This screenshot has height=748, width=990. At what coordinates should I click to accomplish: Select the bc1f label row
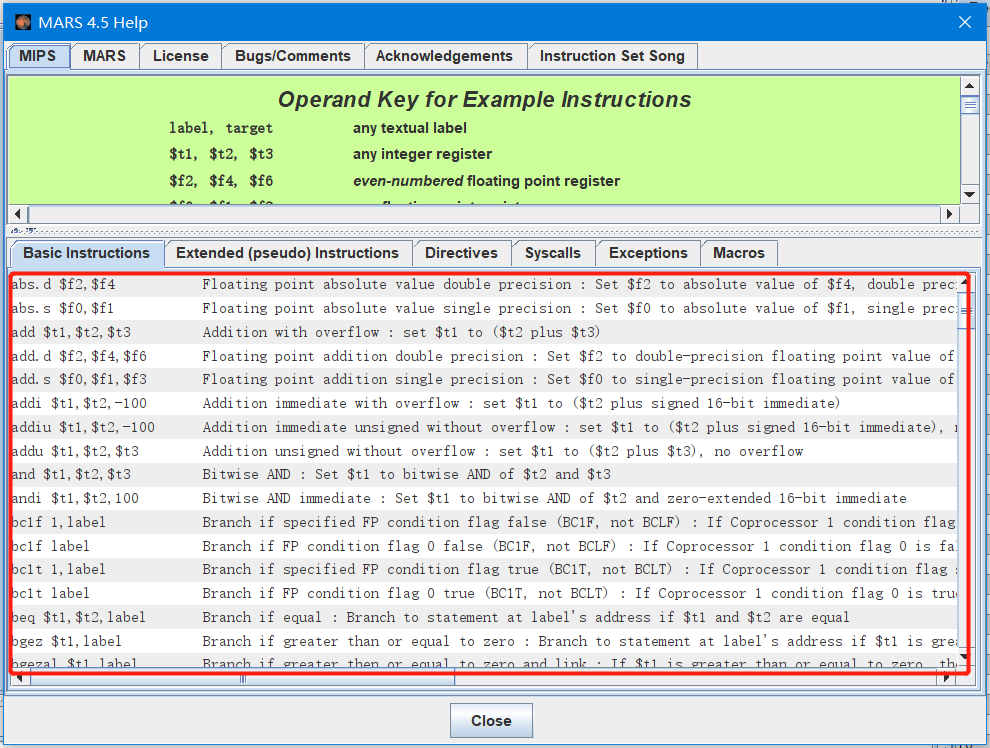pos(484,546)
